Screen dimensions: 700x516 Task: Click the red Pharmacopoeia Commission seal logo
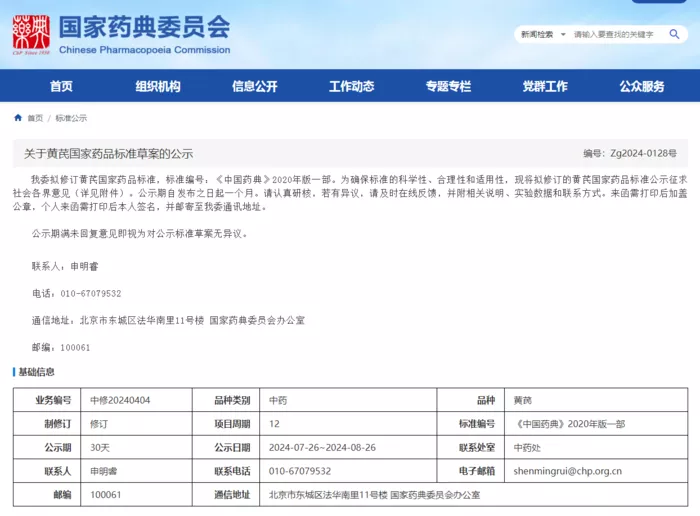[31, 35]
